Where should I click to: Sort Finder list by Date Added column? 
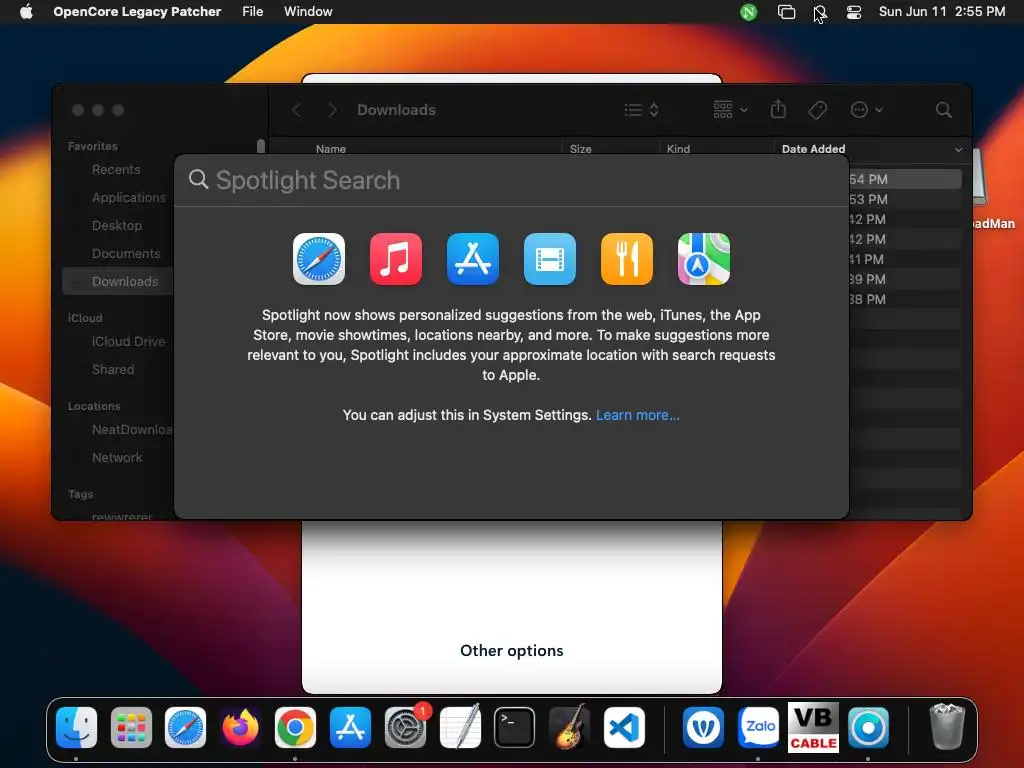814,149
